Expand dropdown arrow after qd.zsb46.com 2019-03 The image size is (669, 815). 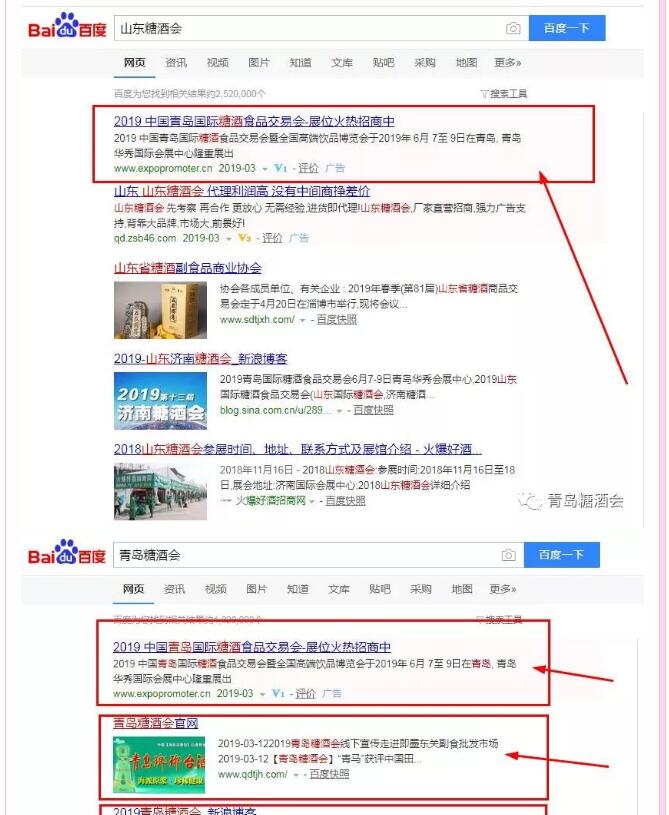click(x=228, y=239)
